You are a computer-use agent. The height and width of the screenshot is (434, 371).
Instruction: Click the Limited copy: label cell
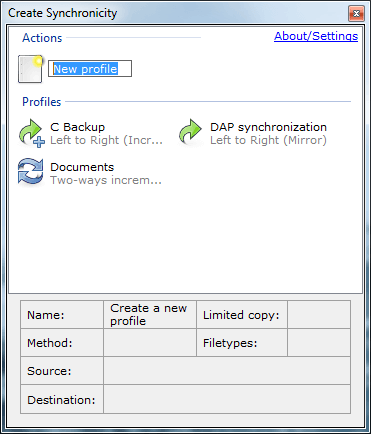coord(242,314)
